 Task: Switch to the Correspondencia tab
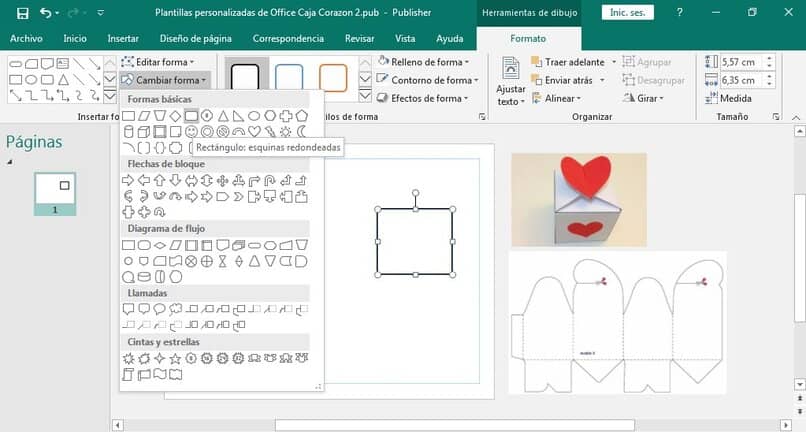click(x=288, y=39)
